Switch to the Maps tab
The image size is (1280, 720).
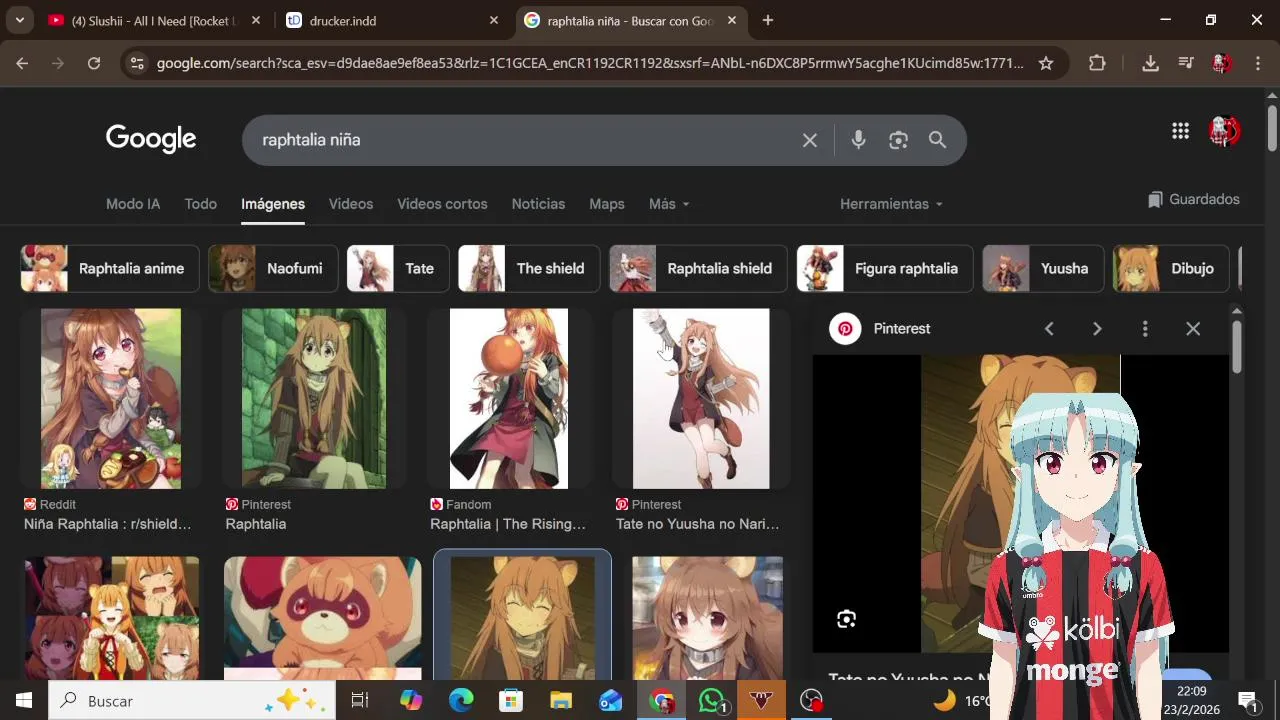pyautogui.click(x=607, y=204)
